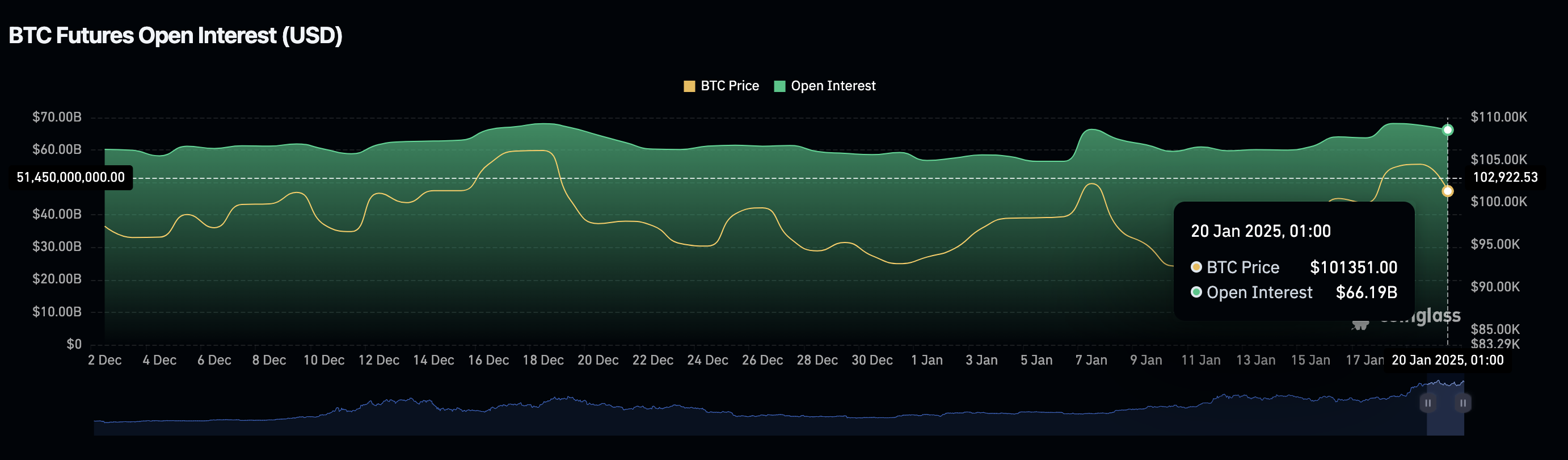Click the 30 Dec date label
1568x460 pixels.
point(872,360)
